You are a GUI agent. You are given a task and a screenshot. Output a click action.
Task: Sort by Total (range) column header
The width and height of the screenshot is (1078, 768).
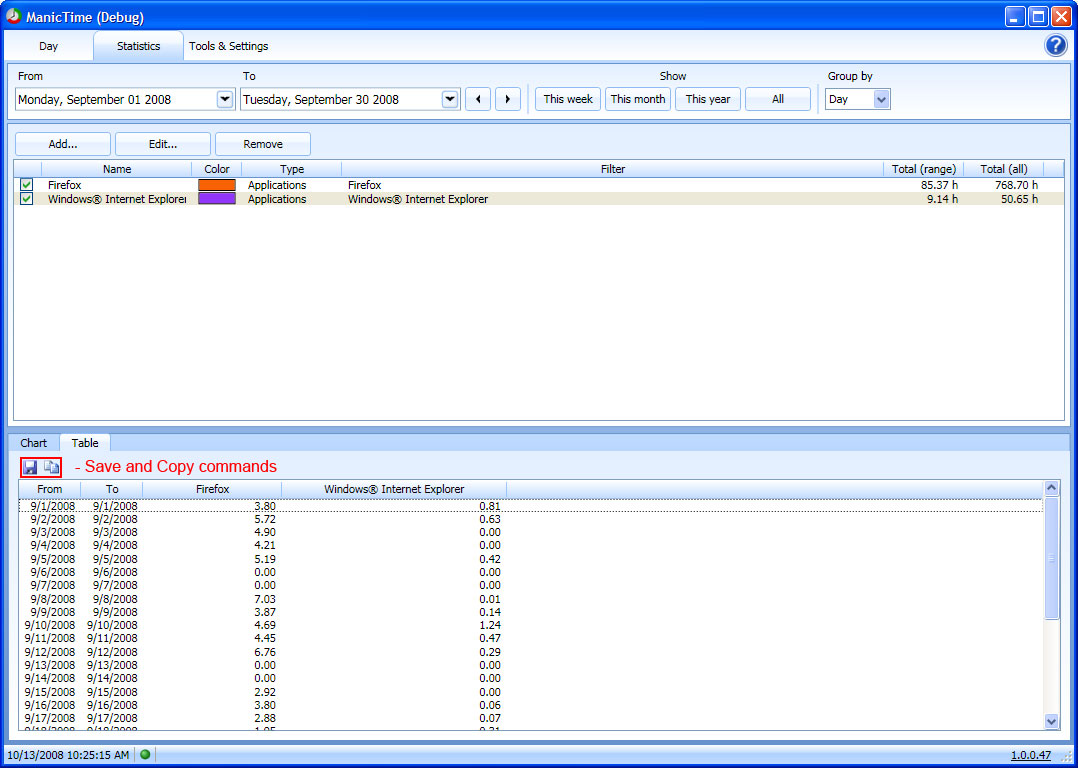924,169
